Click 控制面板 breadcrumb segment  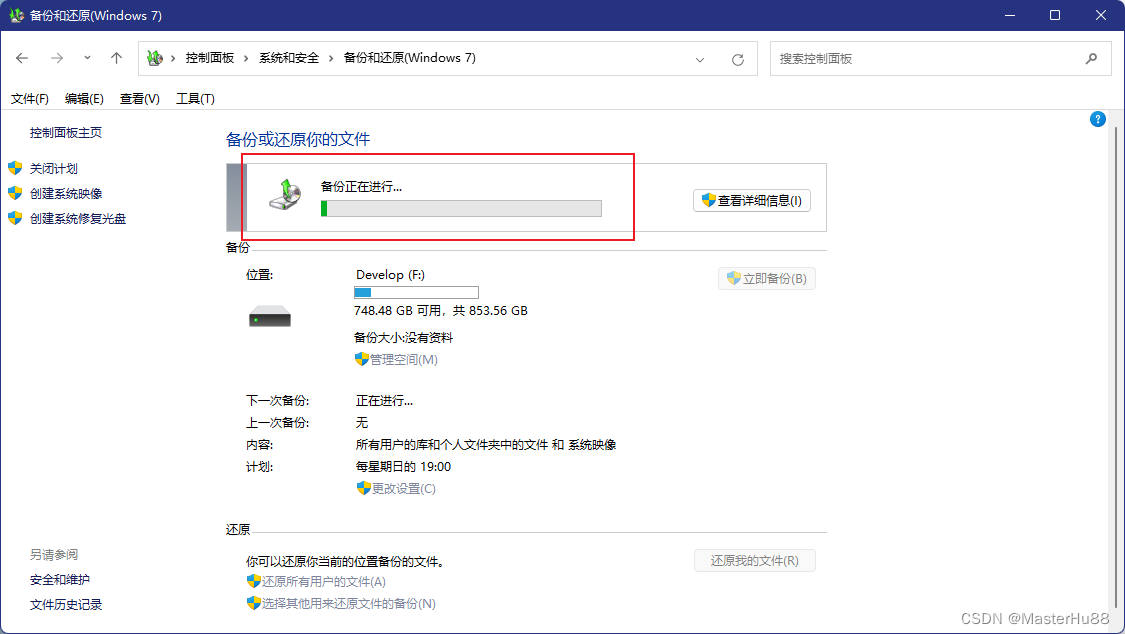(210, 58)
